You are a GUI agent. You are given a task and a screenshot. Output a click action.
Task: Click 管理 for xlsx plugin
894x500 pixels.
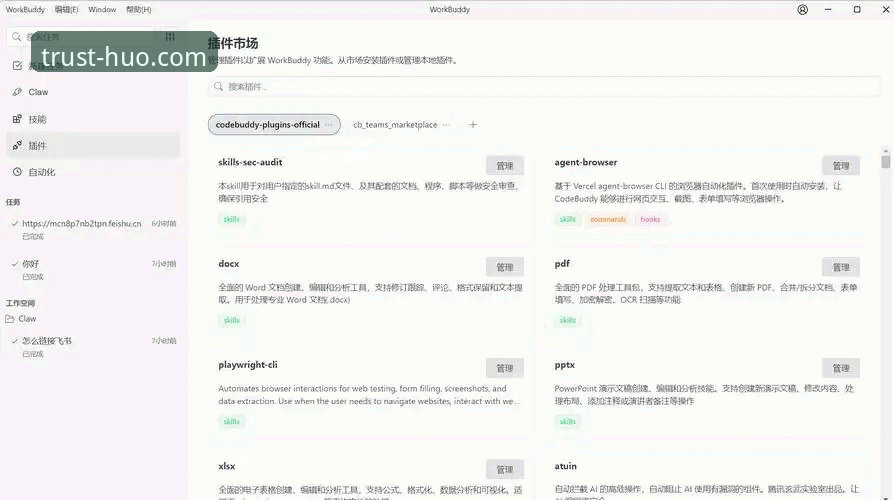coord(505,469)
